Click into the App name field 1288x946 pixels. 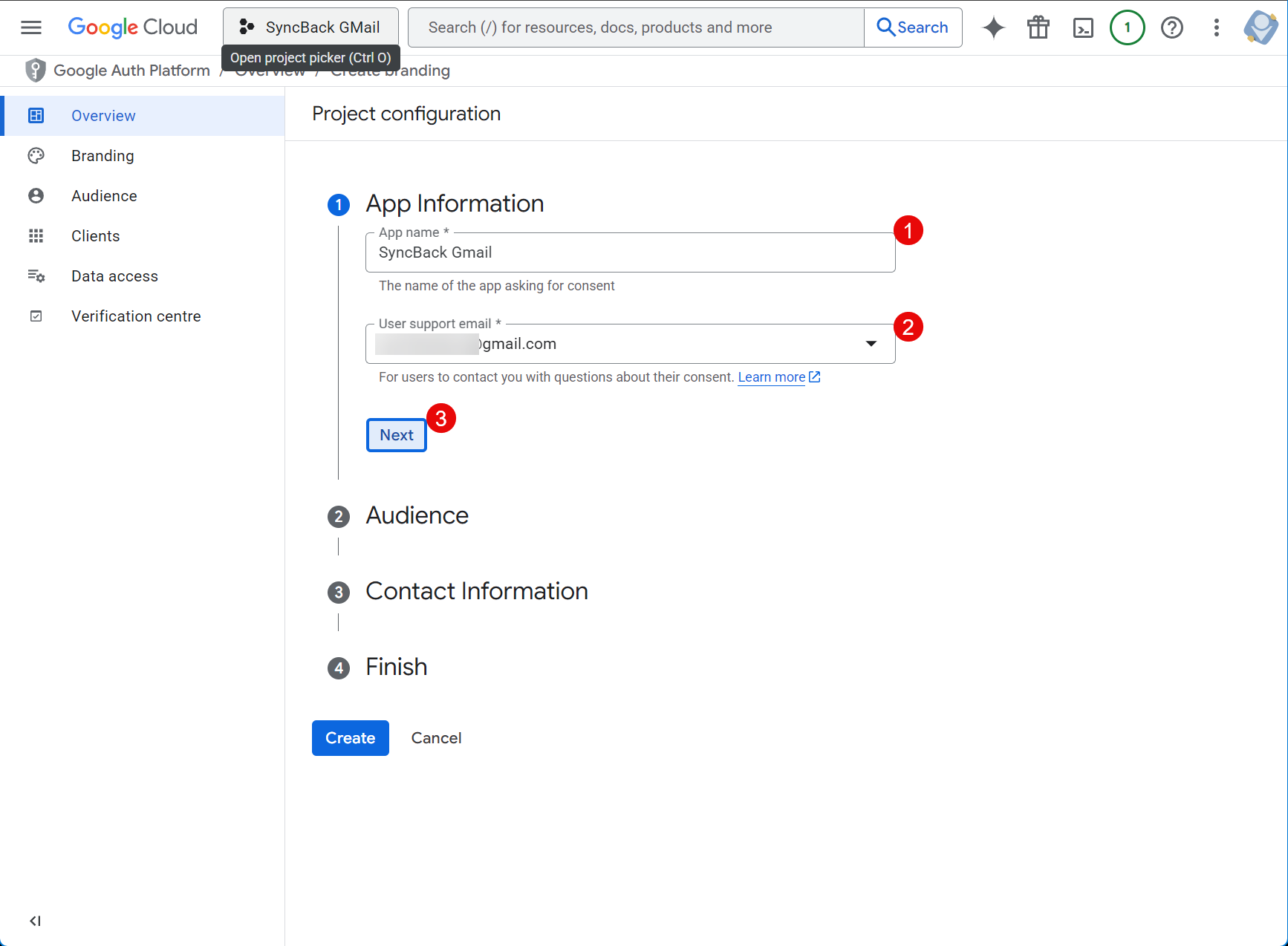pyautogui.click(x=630, y=253)
